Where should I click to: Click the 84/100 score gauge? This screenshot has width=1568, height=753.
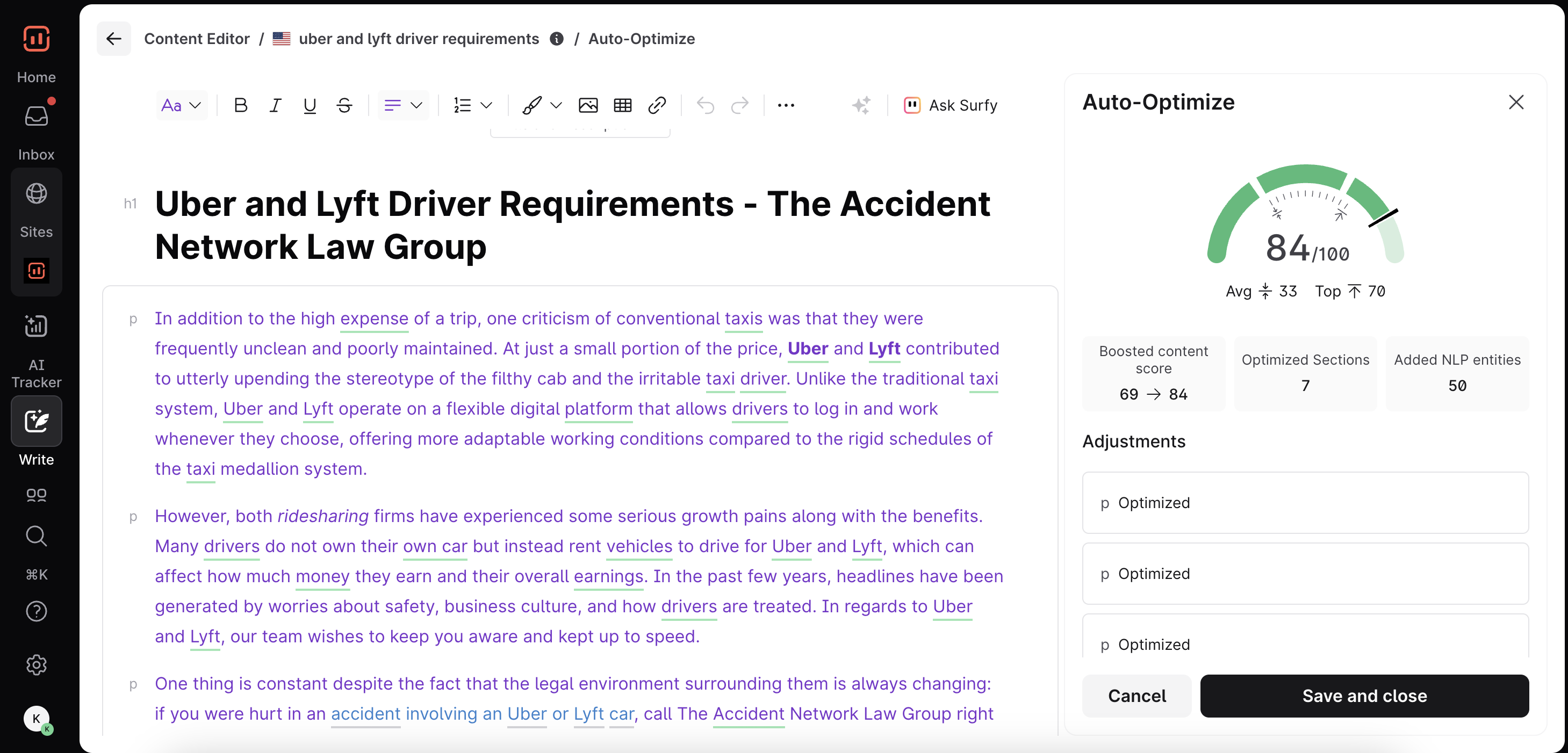1306,214
